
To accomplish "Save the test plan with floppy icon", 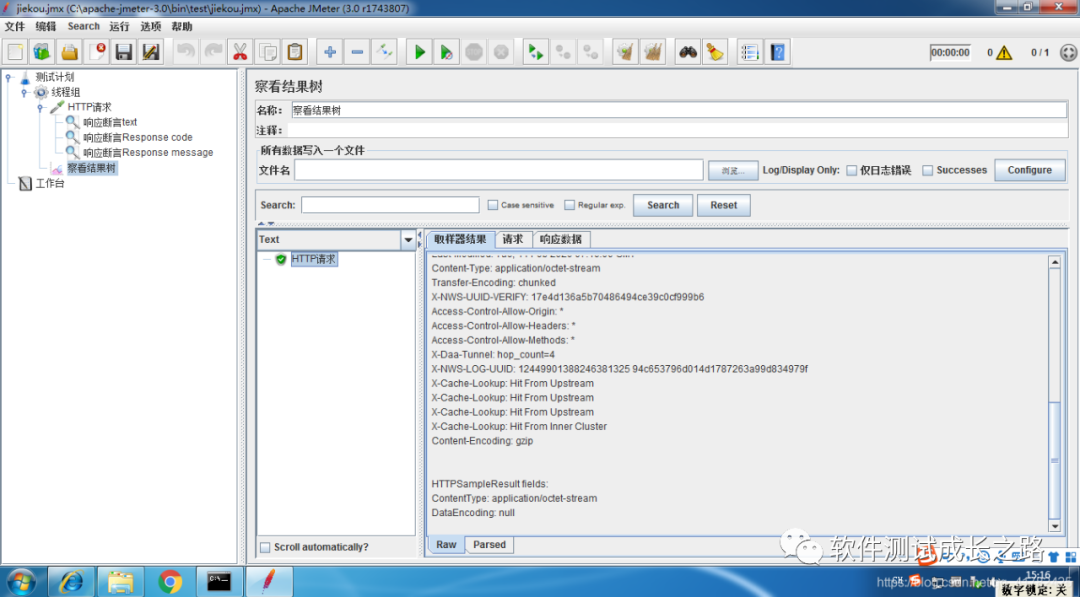I will [x=124, y=52].
